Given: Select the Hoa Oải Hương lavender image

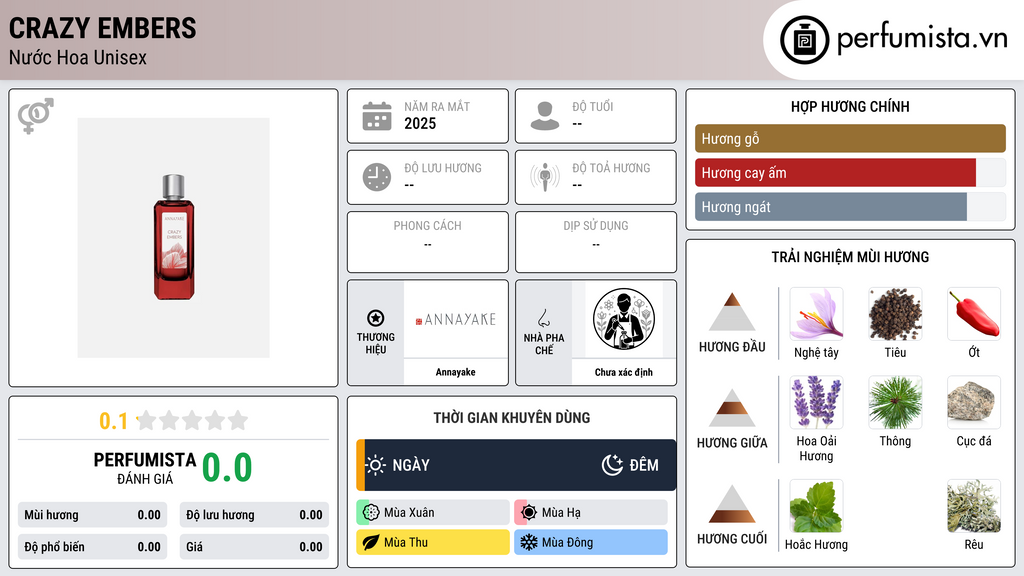Looking at the screenshot, I should click(x=816, y=402).
